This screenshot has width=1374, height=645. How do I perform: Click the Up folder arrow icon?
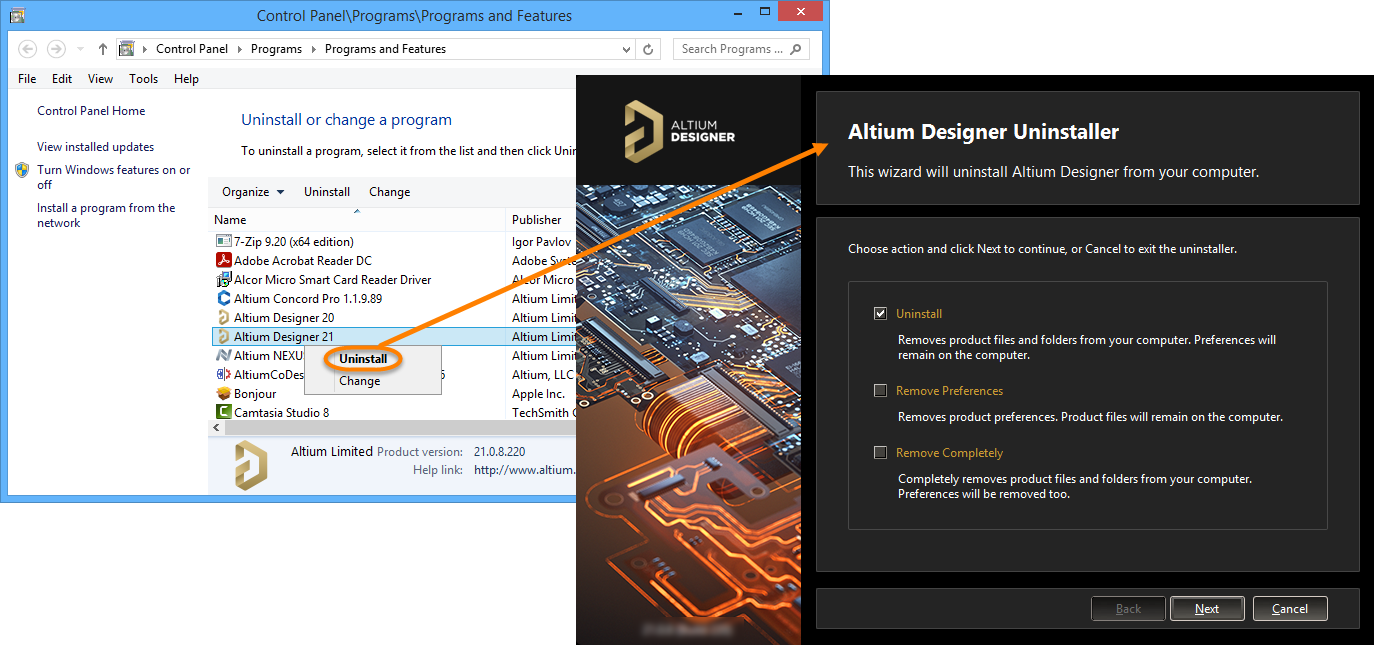click(103, 49)
